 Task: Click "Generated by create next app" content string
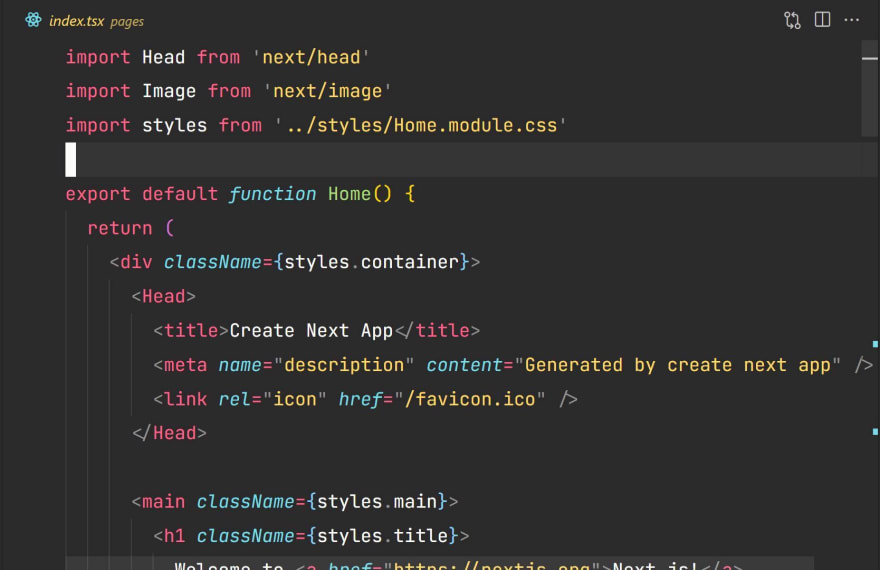tap(677, 365)
